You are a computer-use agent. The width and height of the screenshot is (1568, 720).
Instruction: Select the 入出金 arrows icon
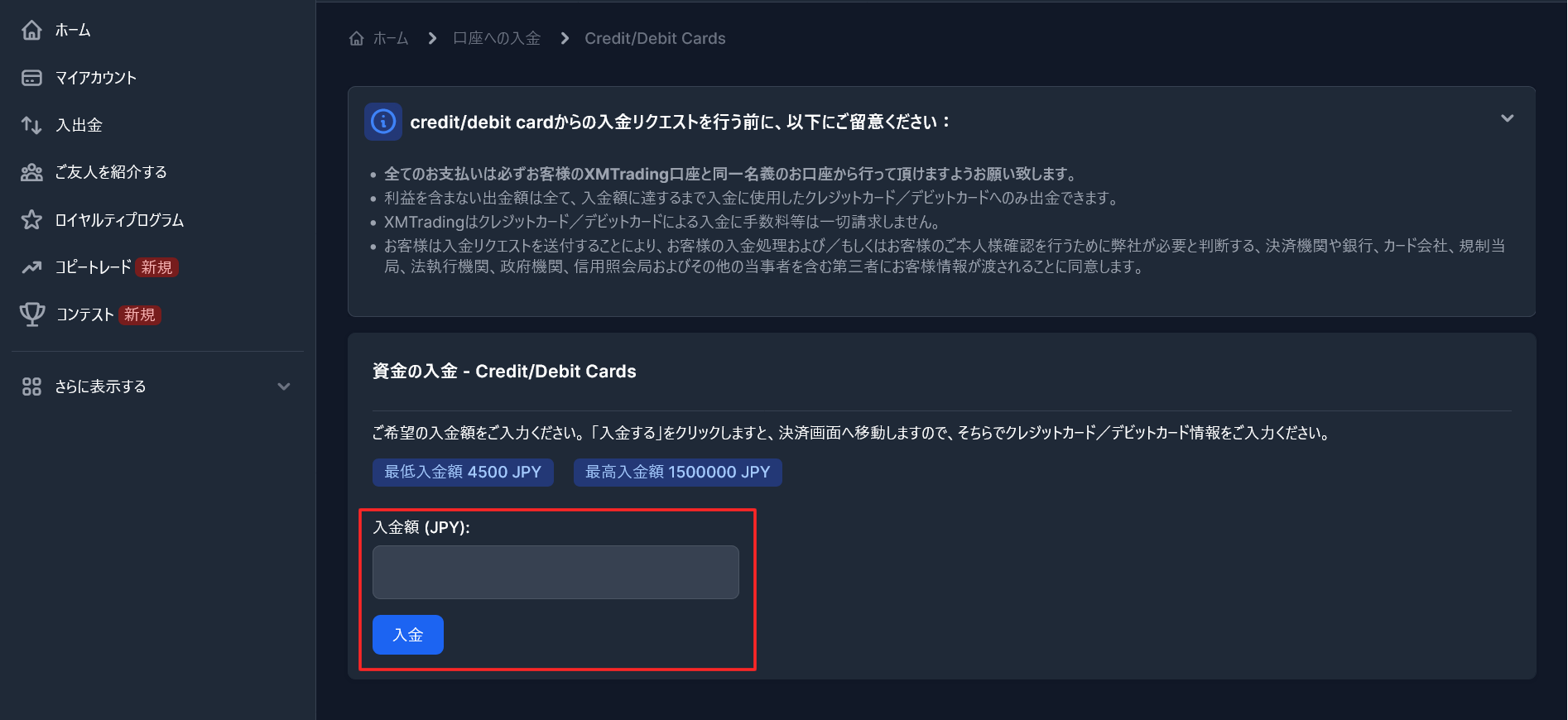pos(31,125)
